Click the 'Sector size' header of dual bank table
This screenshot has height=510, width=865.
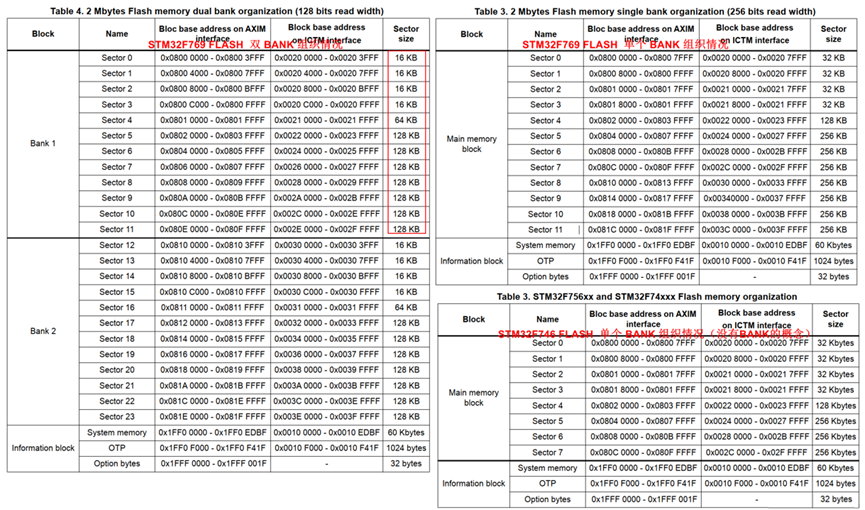(406, 34)
